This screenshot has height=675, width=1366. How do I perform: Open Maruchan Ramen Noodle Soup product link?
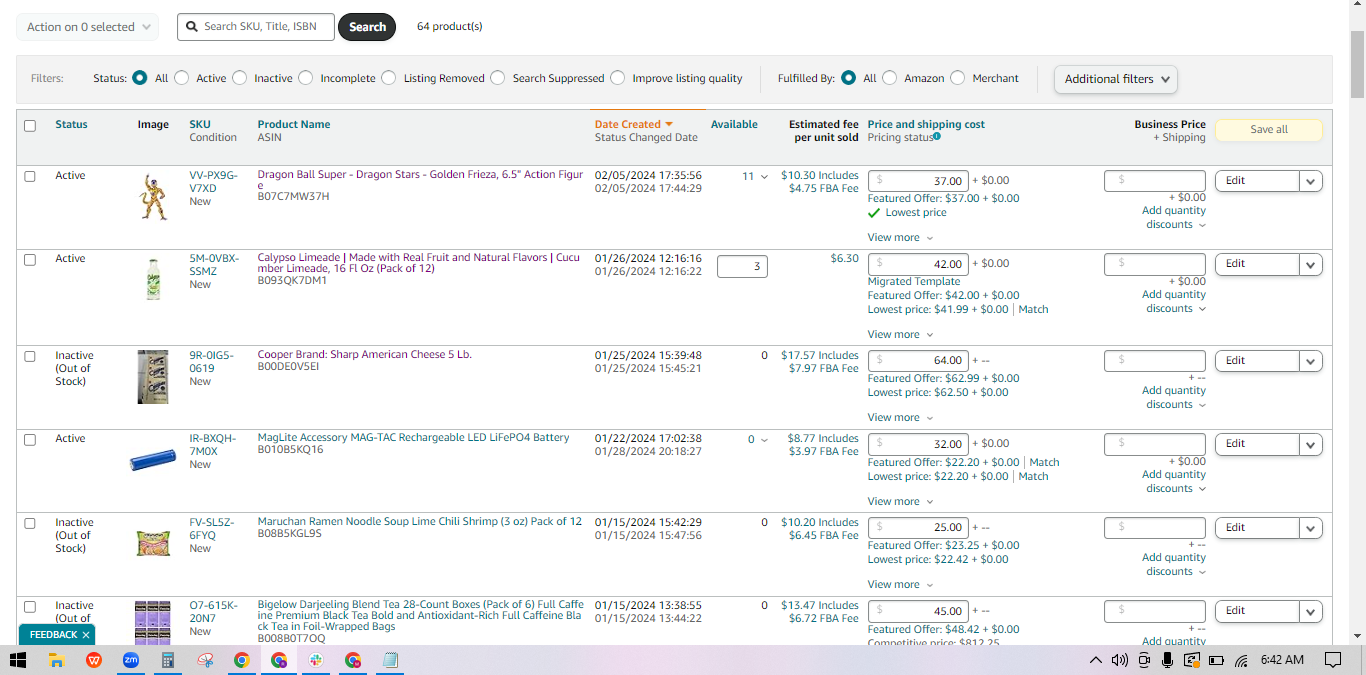419,522
